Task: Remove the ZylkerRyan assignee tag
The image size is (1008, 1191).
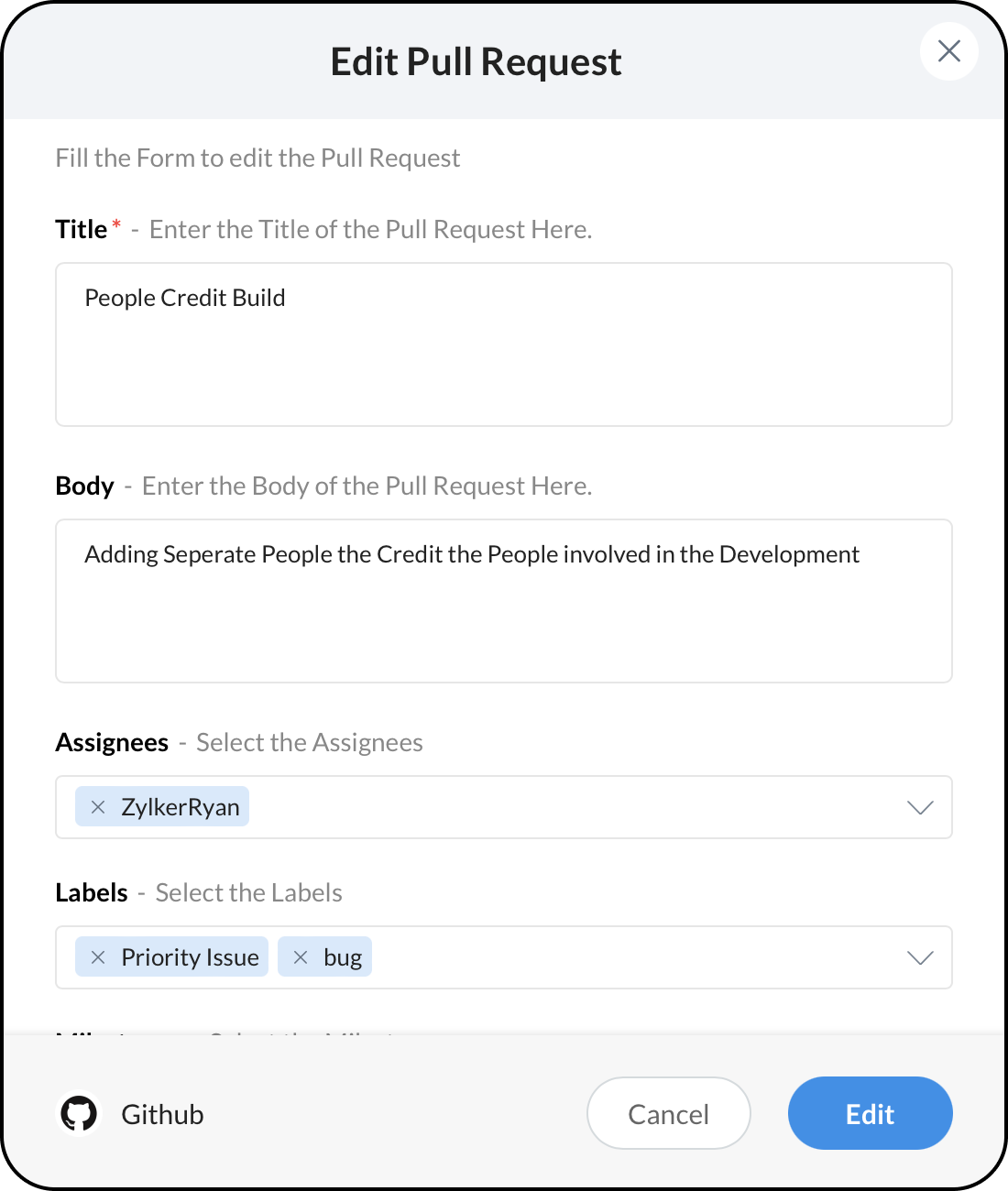Action: [x=98, y=807]
